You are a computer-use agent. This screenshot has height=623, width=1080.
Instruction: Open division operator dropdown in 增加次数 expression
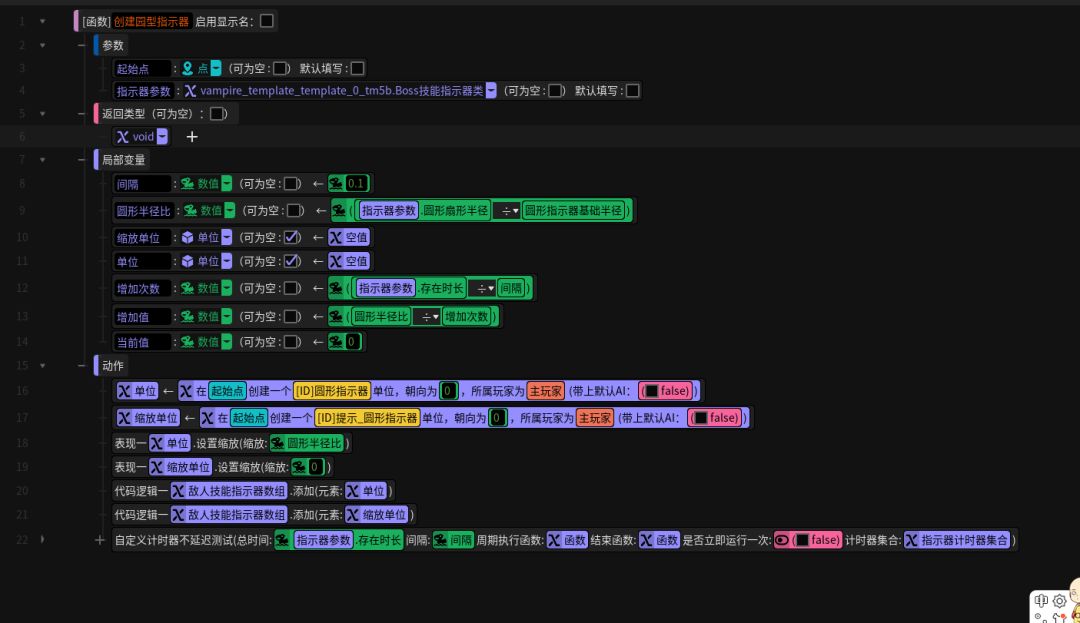485,288
